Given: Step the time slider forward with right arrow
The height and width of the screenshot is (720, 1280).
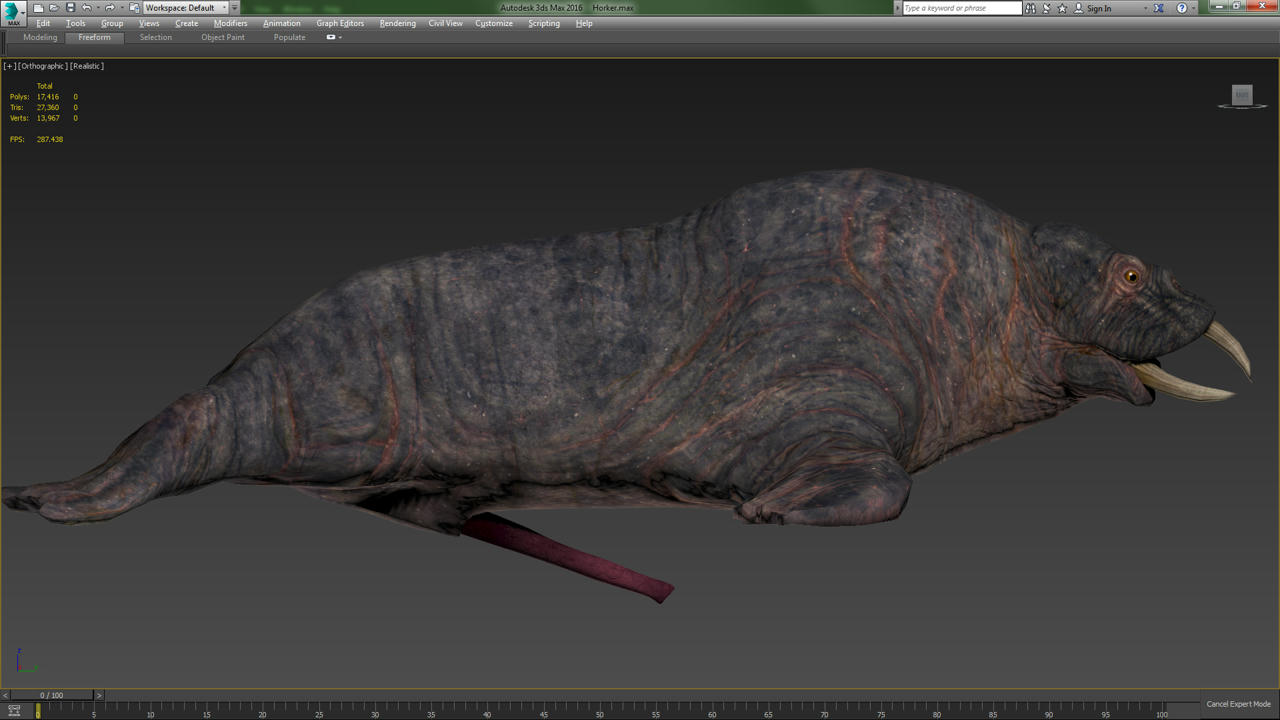Looking at the screenshot, I should [x=98, y=695].
